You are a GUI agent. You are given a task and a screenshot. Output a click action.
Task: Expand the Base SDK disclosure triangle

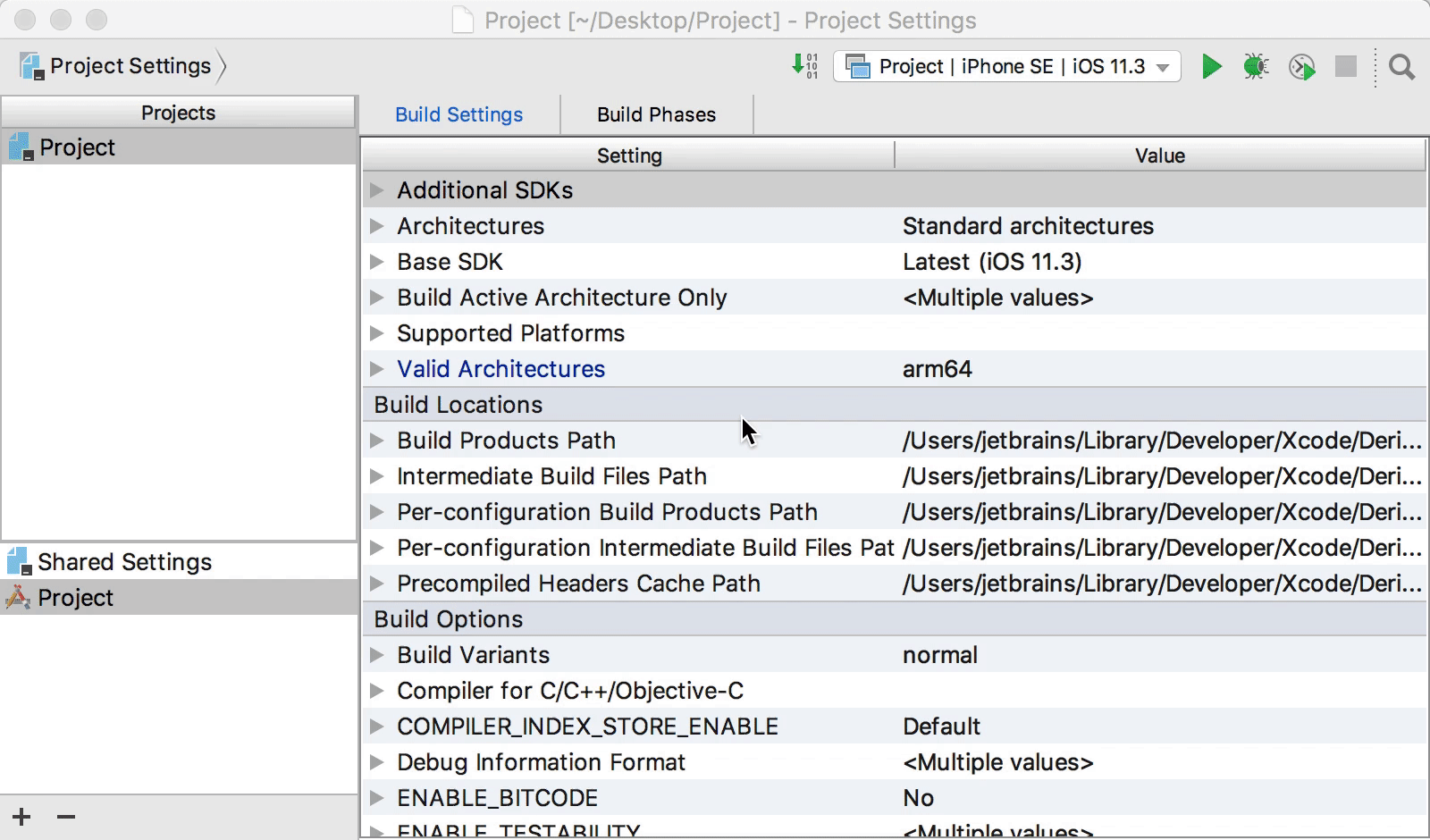coord(377,262)
